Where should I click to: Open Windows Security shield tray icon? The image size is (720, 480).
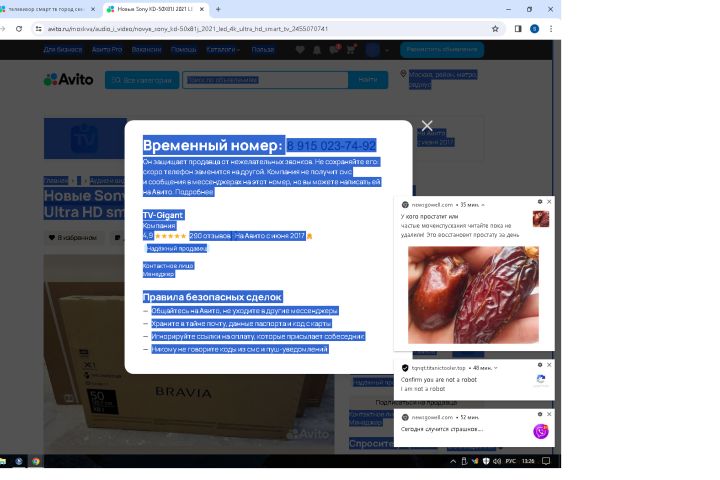(486, 461)
